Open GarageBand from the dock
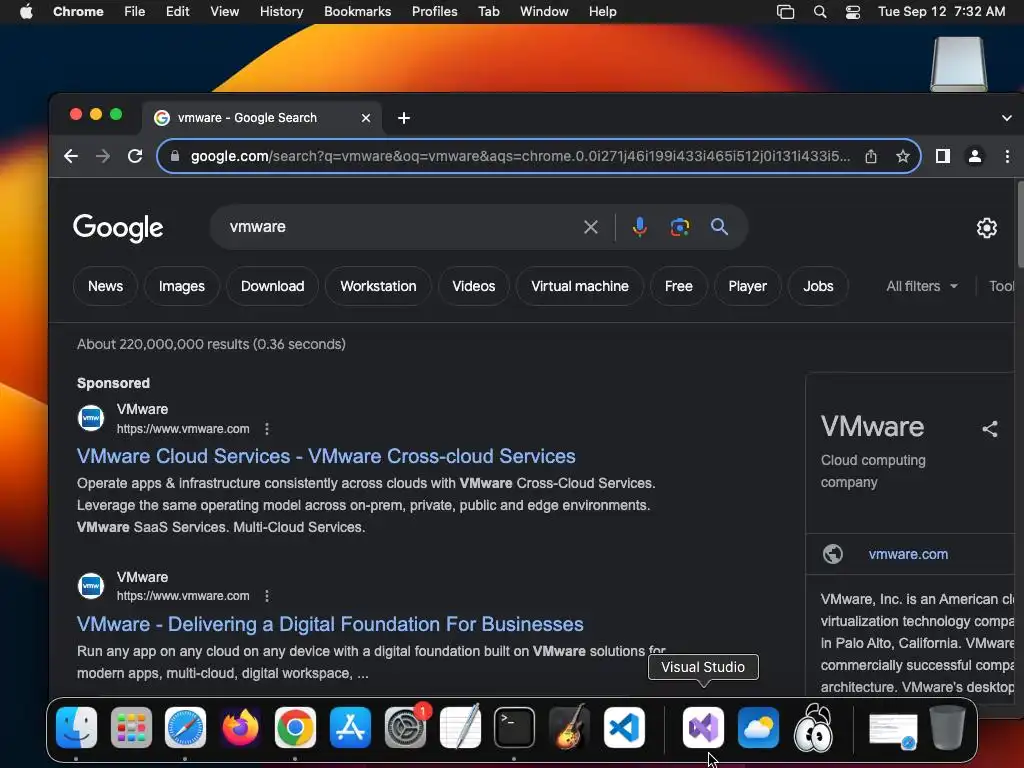The height and width of the screenshot is (768, 1024). (569, 728)
